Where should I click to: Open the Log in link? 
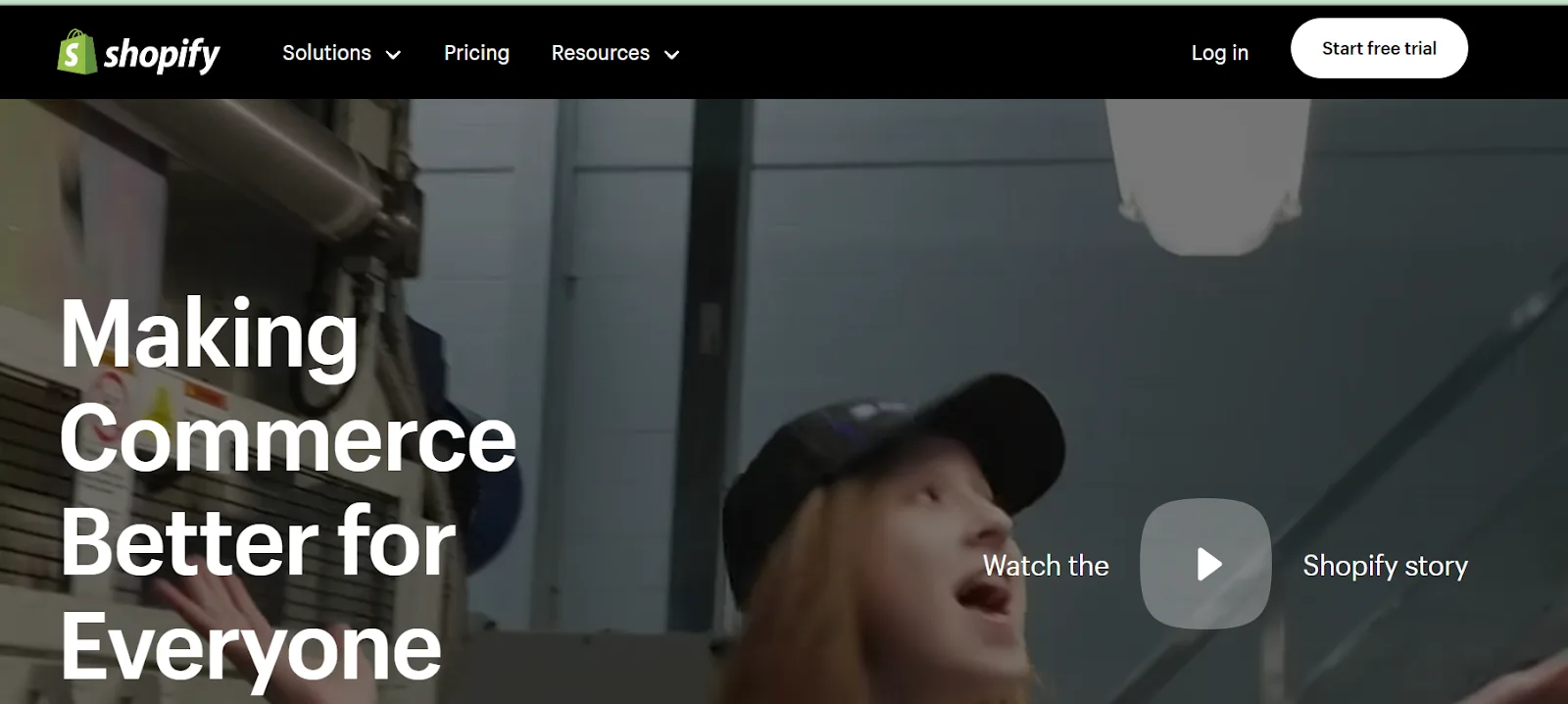coord(1220,53)
